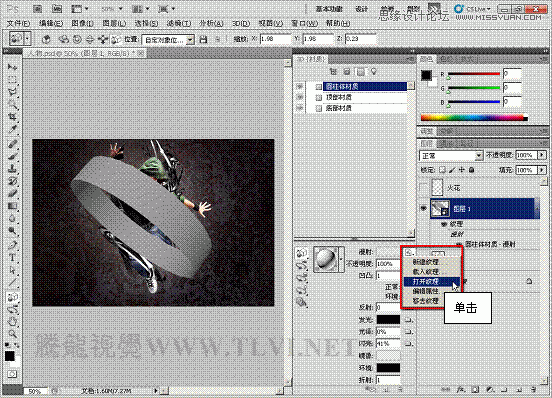Select the Hand tool

click(12, 321)
